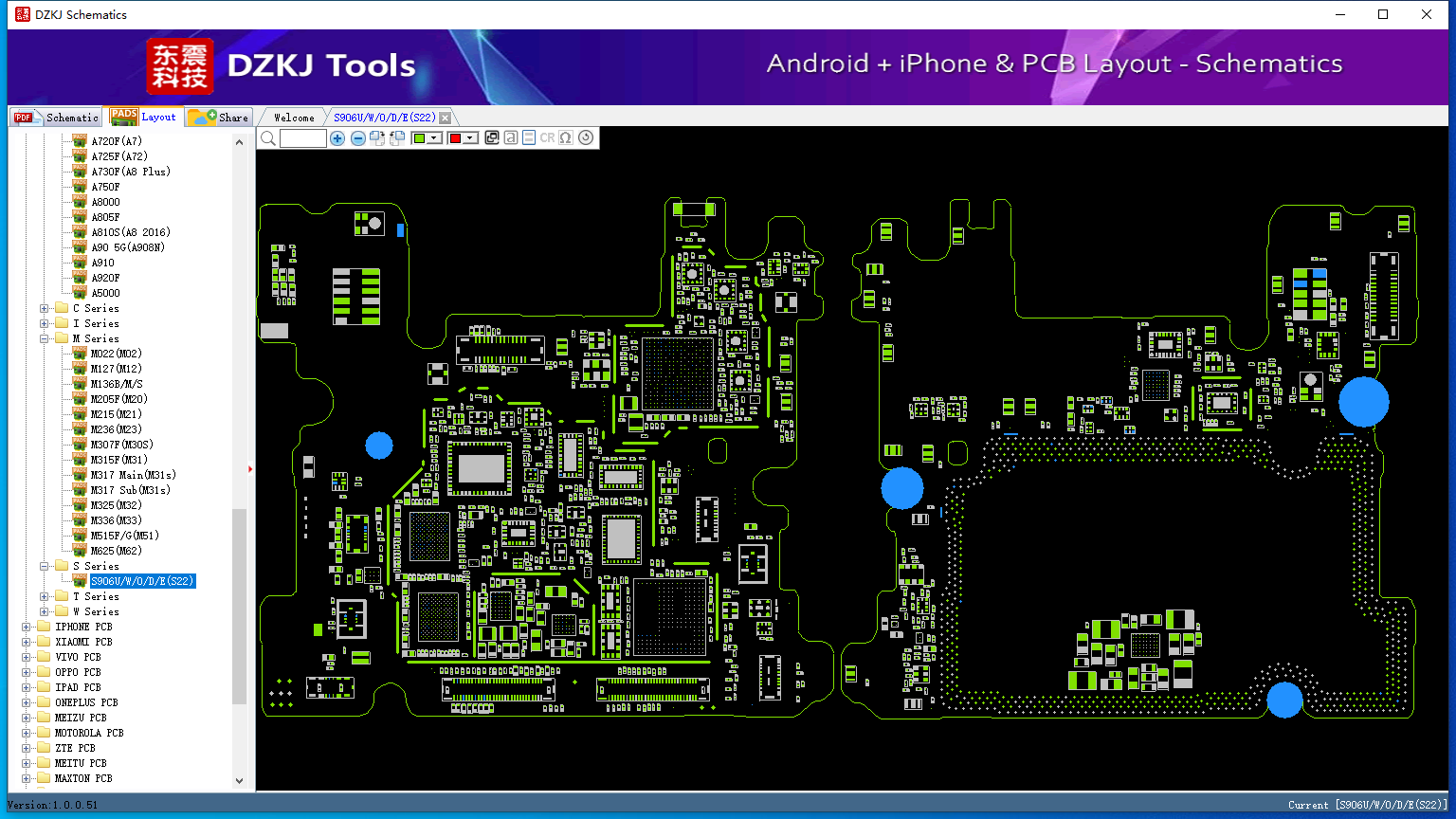Select M317 Main(M31s) layout
Screen dimensions: 1456x819
tap(134, 475)
